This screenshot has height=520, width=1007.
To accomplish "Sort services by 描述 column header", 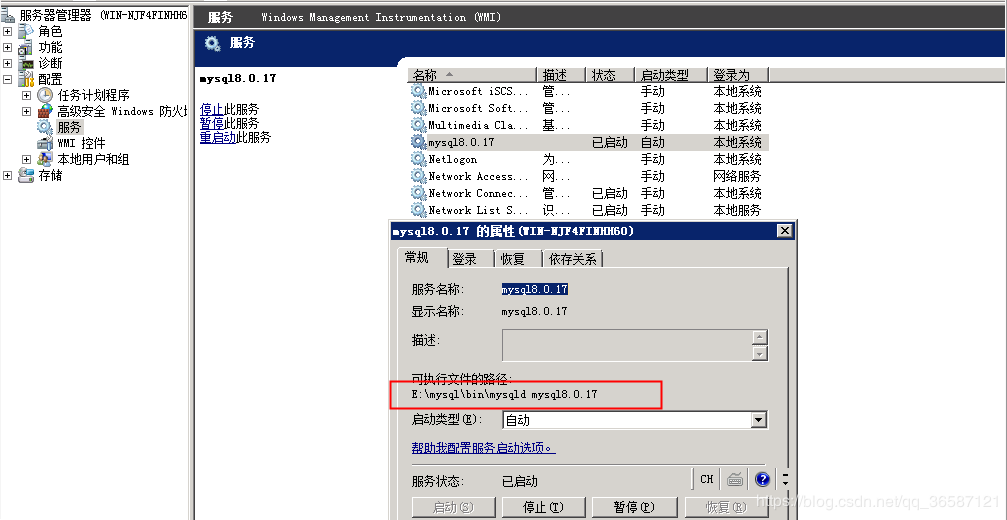I will [561, 74].
